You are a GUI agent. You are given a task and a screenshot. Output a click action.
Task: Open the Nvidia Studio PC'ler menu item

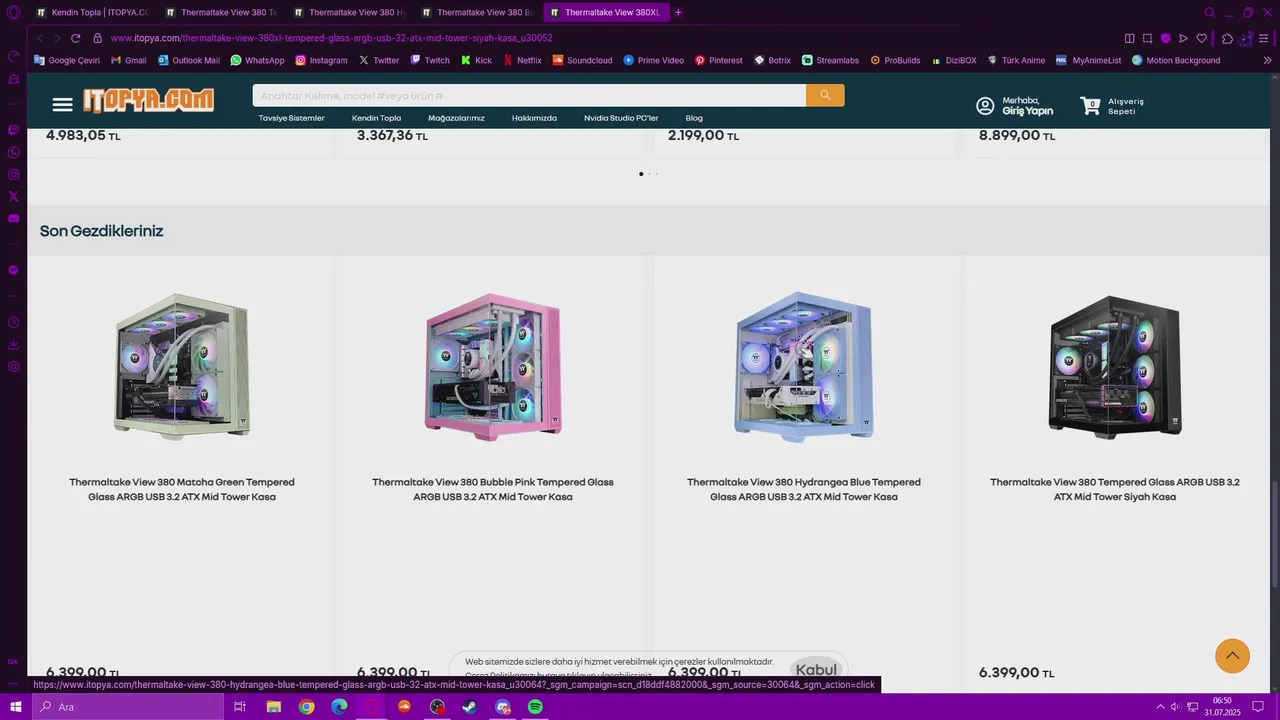tap(621, 118)
